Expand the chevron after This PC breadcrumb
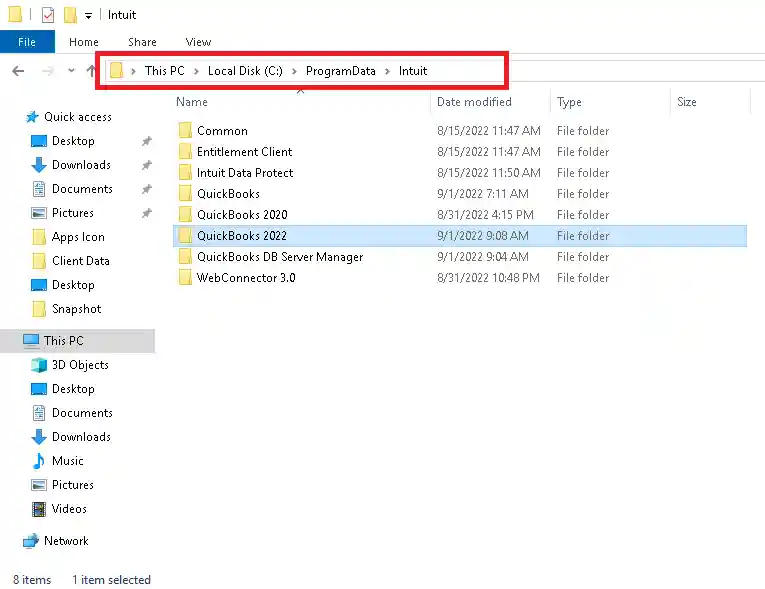The height and width of the screenshot is (589, 765). click(196, 71)
